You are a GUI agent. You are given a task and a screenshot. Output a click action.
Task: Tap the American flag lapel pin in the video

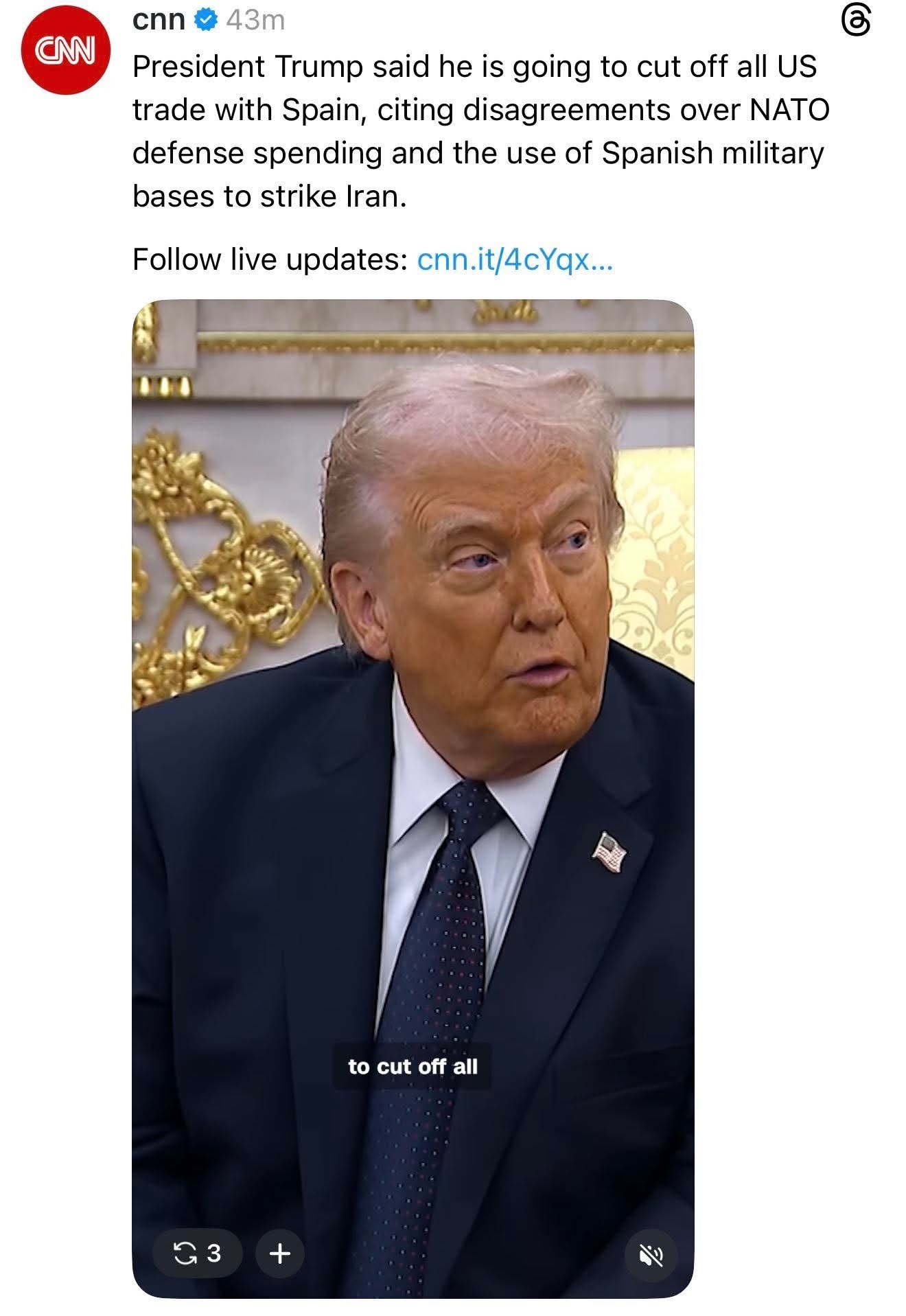pyautogui.click(x=609, y=852)
